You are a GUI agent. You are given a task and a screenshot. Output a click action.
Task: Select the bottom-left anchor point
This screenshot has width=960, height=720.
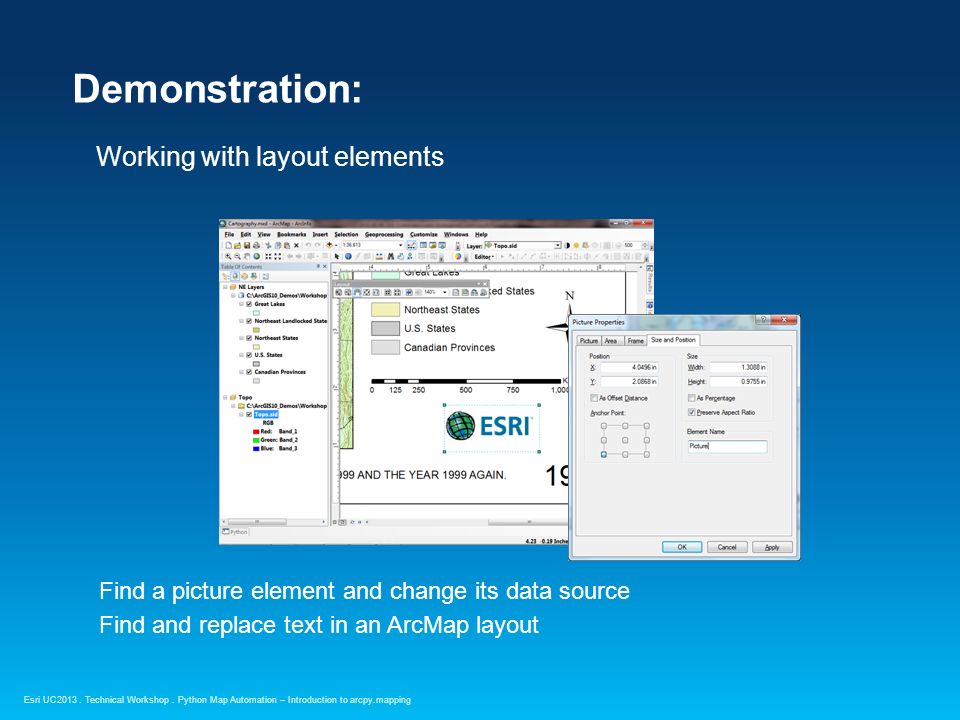604,455
